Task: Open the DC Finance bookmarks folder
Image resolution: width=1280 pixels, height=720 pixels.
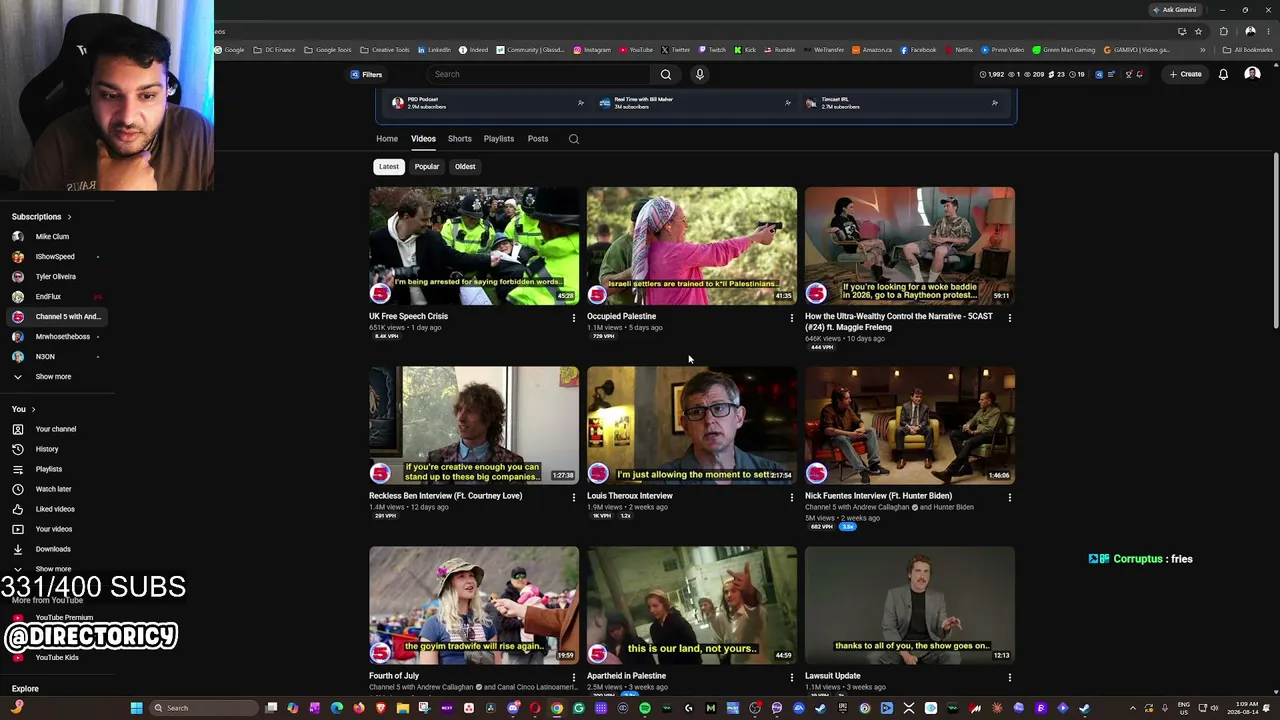Action: tap(274, 50)
